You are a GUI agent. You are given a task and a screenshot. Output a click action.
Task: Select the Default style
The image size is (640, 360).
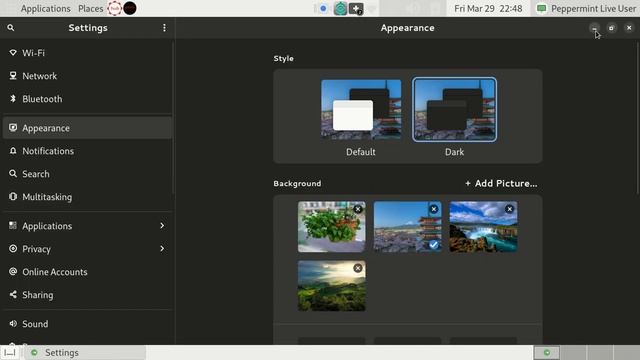361,110
